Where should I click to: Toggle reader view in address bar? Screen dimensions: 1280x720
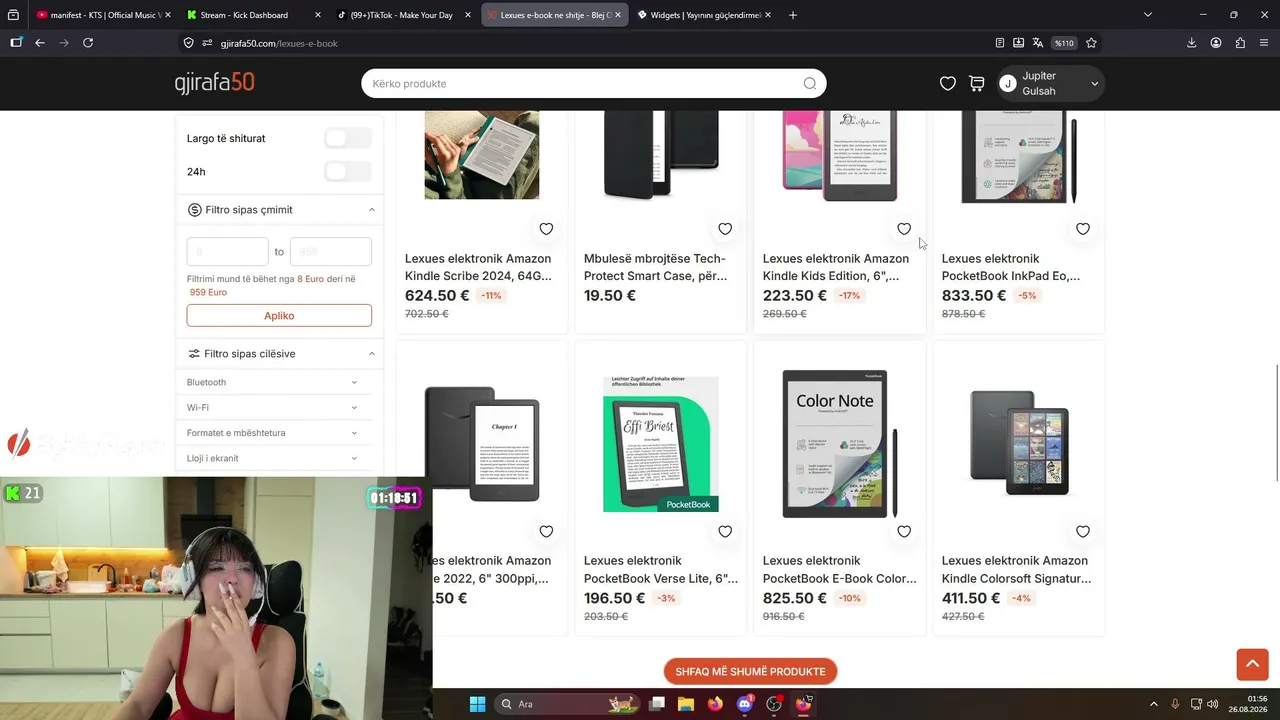click(1000, 43)
